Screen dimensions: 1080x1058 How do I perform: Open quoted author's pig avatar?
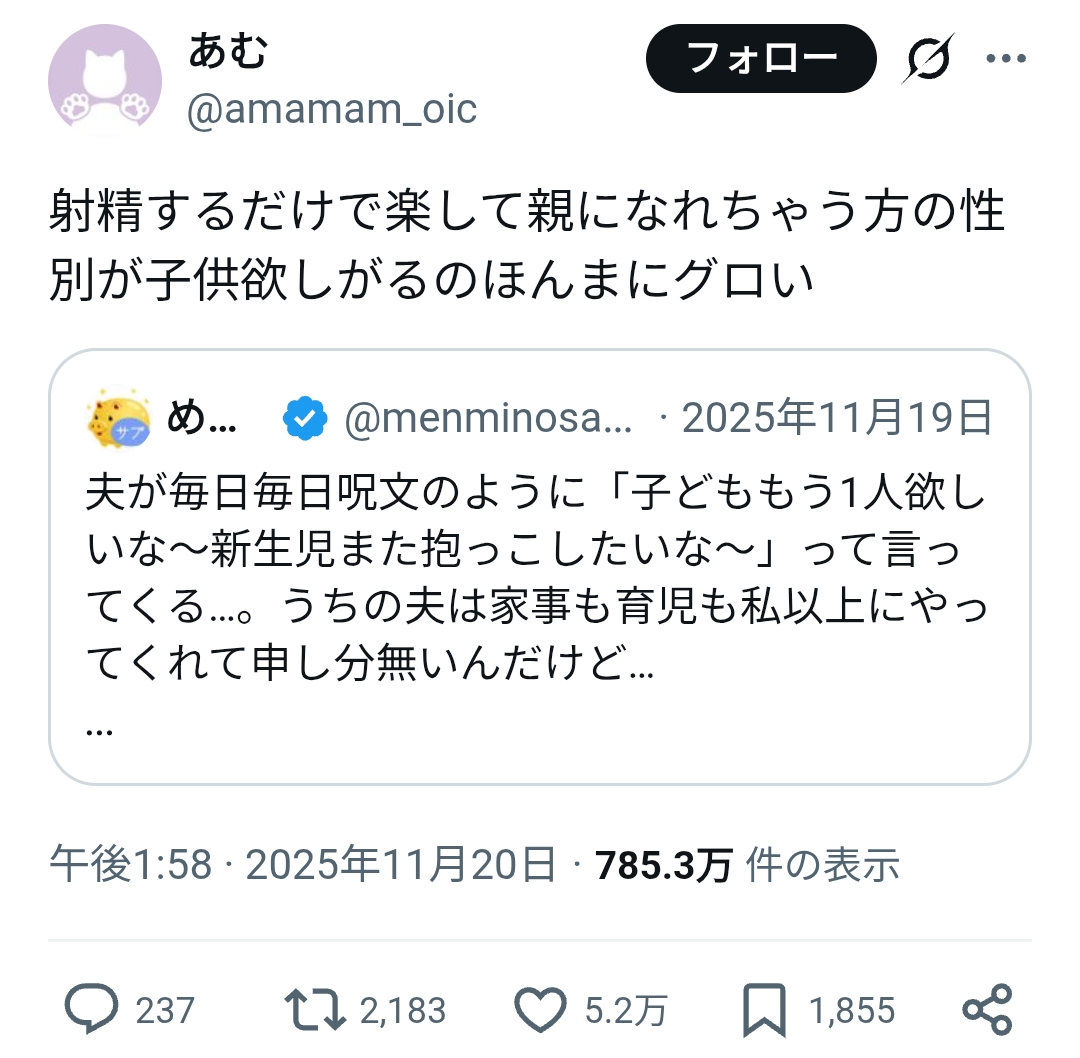coord(119,420)
